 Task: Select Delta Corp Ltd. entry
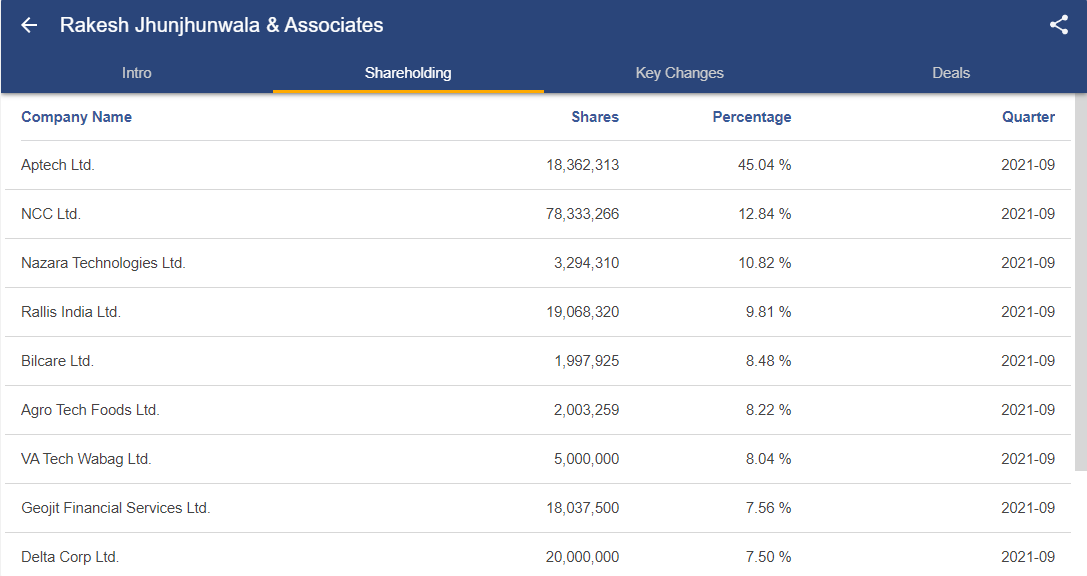click(538, 555)
